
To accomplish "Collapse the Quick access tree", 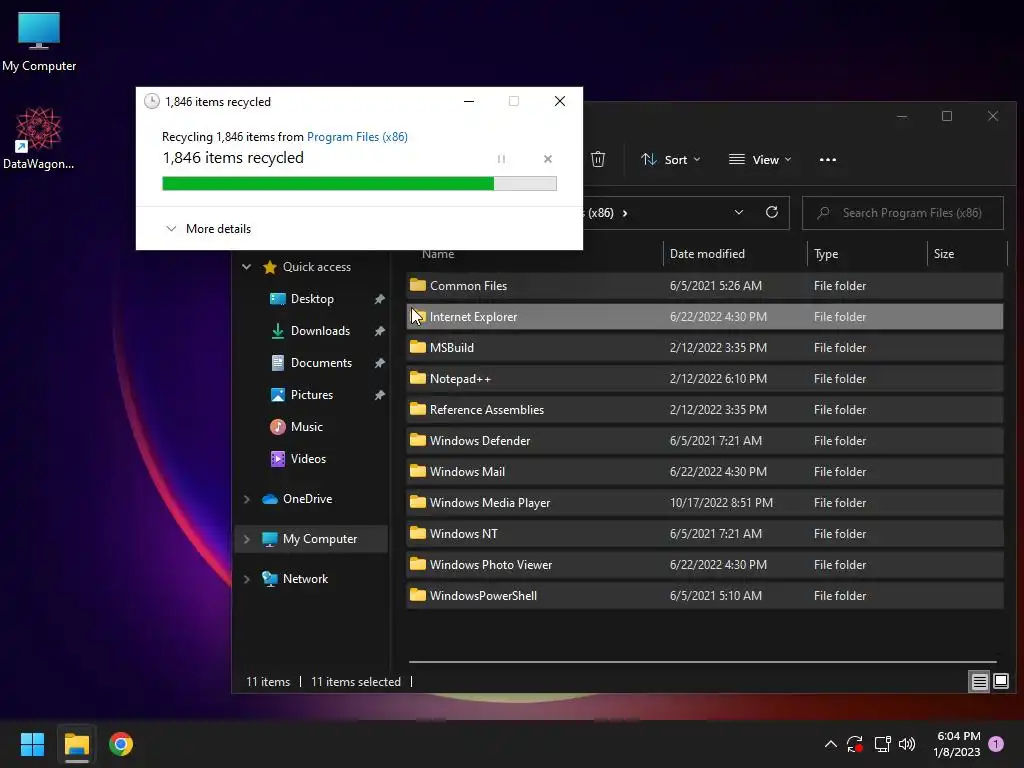I will 246,266.
